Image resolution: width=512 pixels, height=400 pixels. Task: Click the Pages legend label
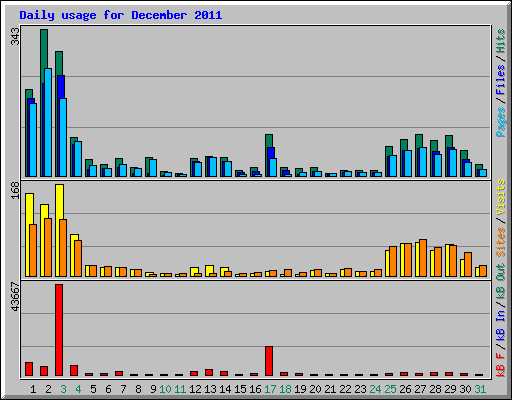[x=501, y=122]
